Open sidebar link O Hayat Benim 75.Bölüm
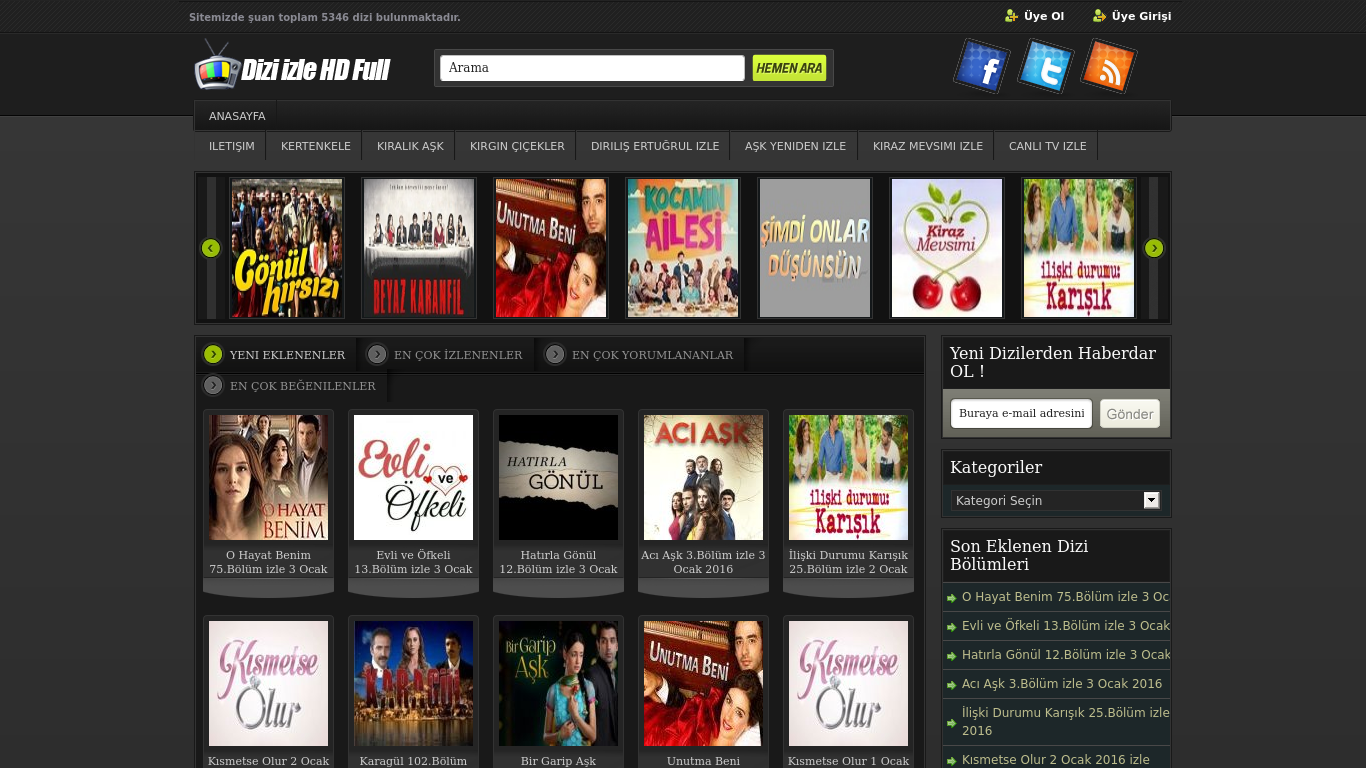The height and width of the screenshot is (768, 1366). pyautogui.click(x=1066, y=597)
